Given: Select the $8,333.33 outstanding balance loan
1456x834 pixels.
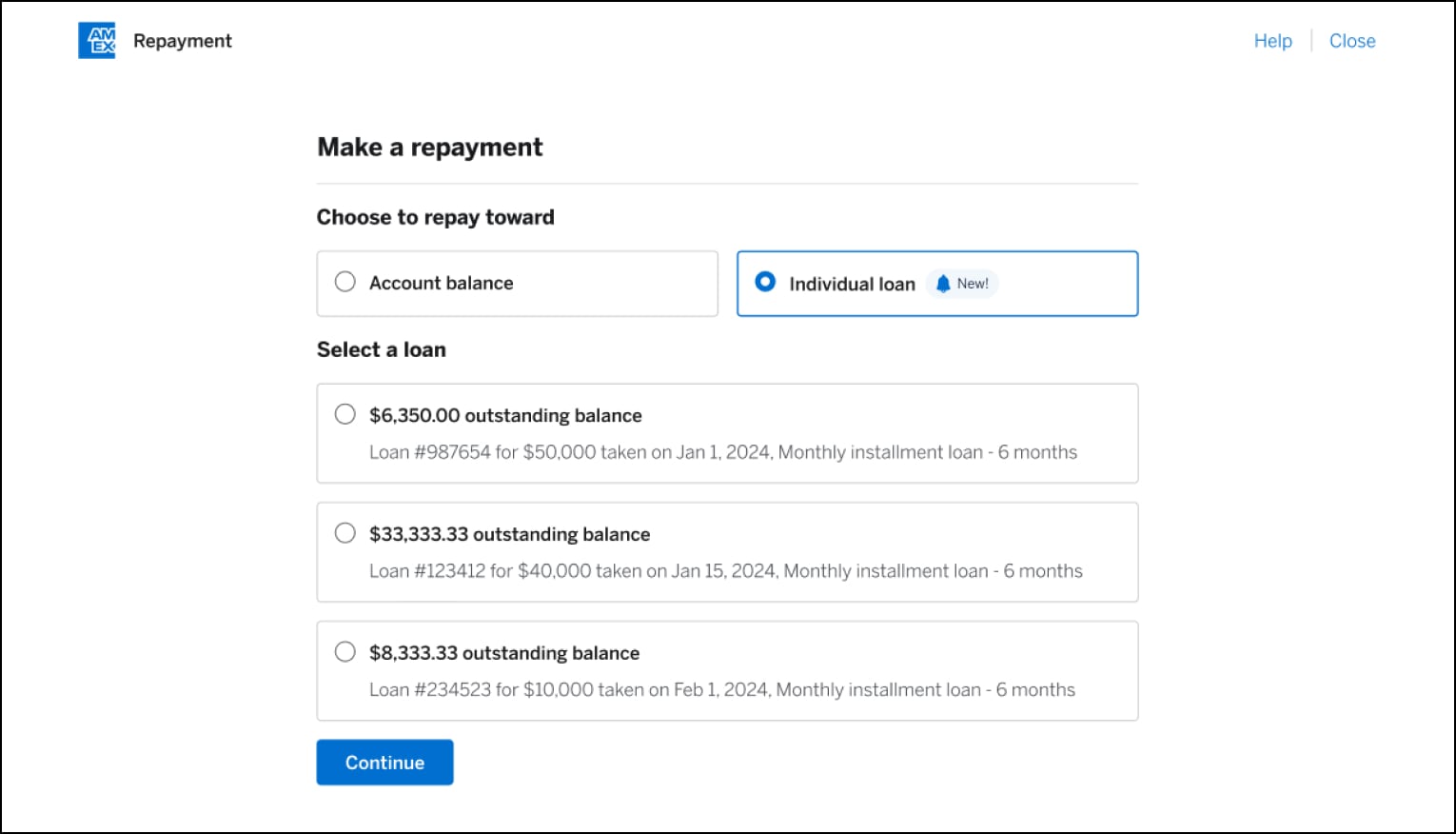Looking at the screenshot, I should click(x=344, y=652).
